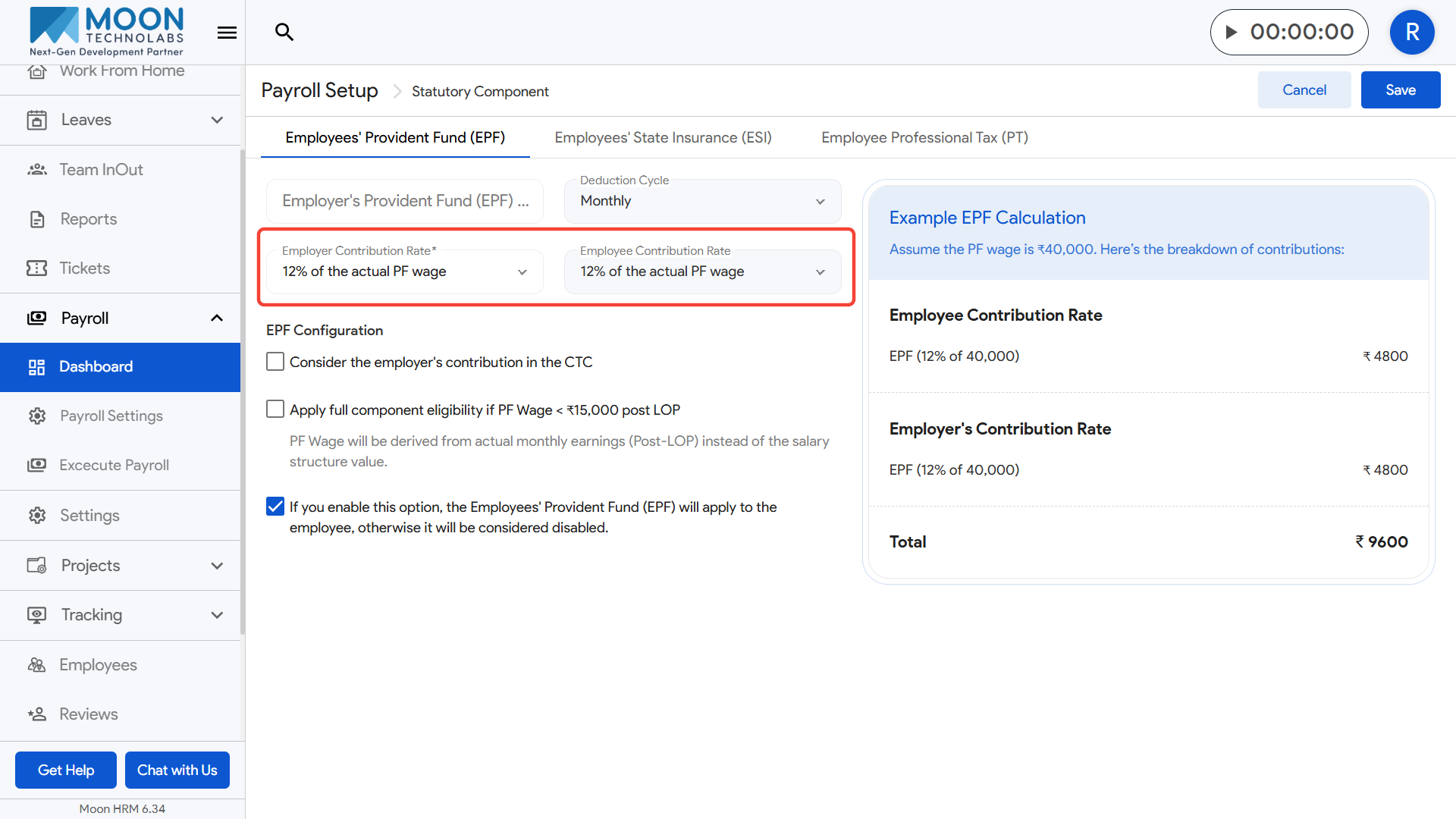Image resolution: width=1456 pixels, height=819 pixels.
Task: Switch to Employee Professional Tax (PT) tab
Action: coord(924,137)
